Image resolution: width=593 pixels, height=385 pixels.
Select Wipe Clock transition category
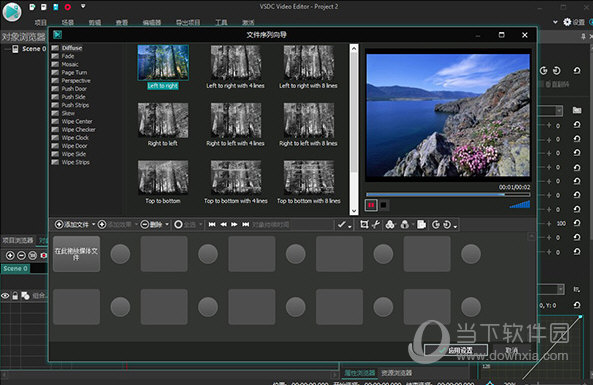click(x=70, y=138)
